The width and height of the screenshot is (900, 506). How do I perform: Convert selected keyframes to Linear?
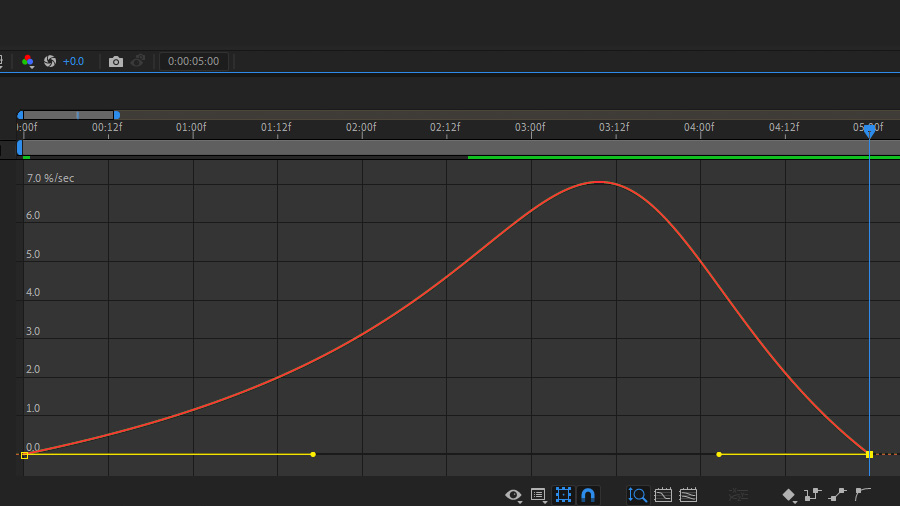(x=837, y=495)
